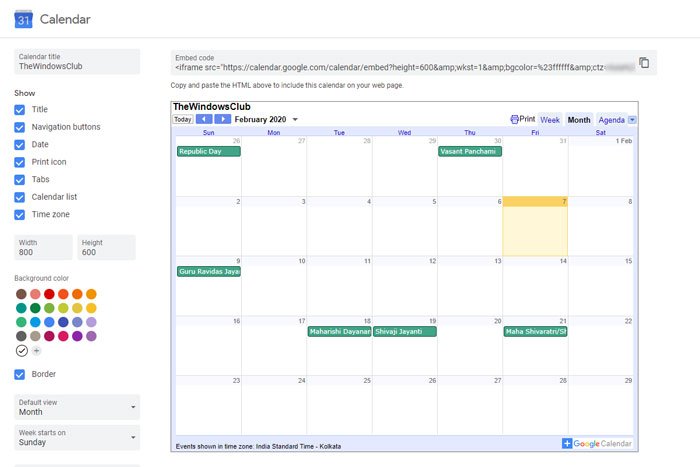
Task: Disable the Border checkbox
Action: tap(20, 375)
